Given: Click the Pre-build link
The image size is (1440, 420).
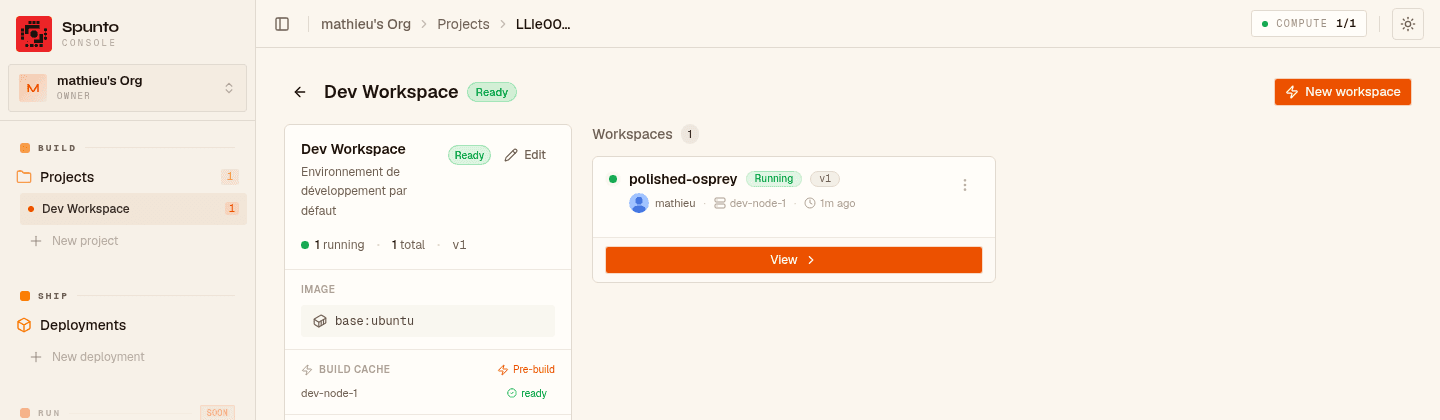Looking at the screenshot, I should click(526, 370).
